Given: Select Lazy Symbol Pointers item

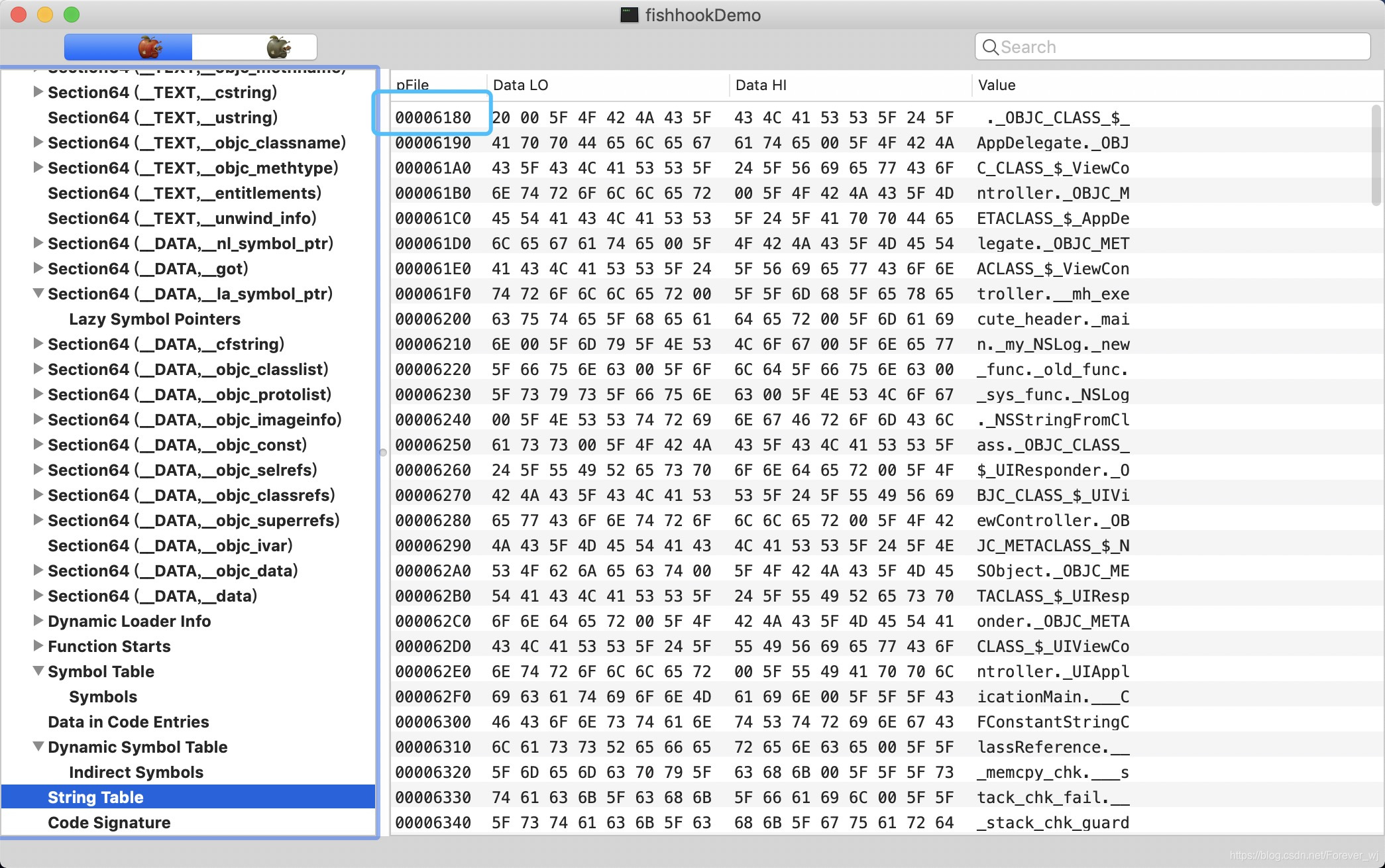Looking at the screenshot, I should 154,319.
